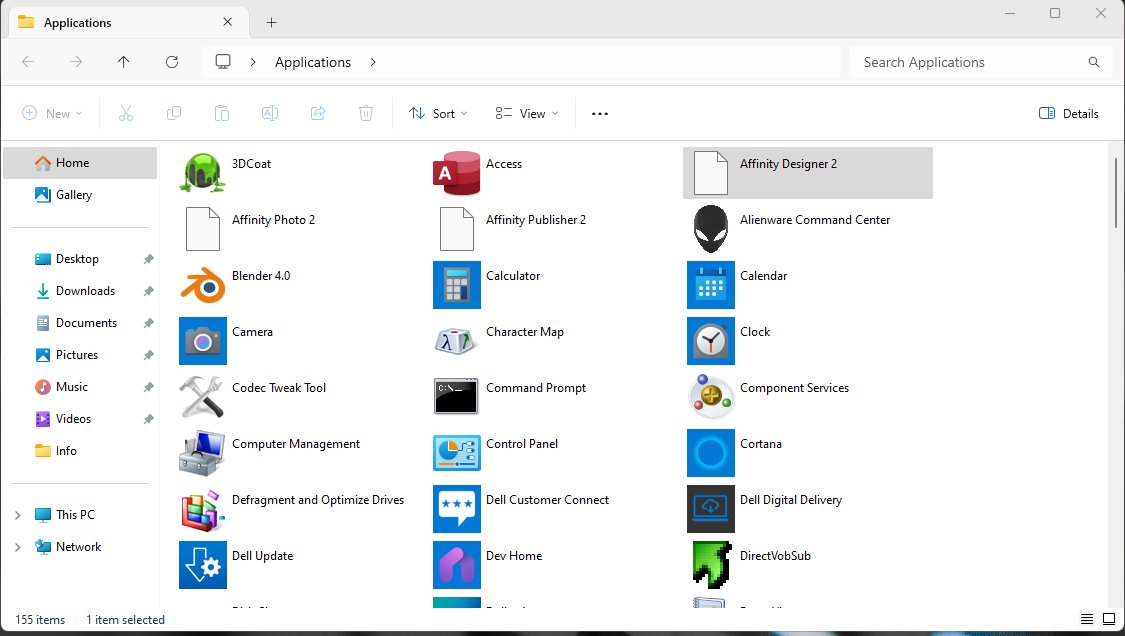Click the Rename toolbar icon

tap(270, 113)
